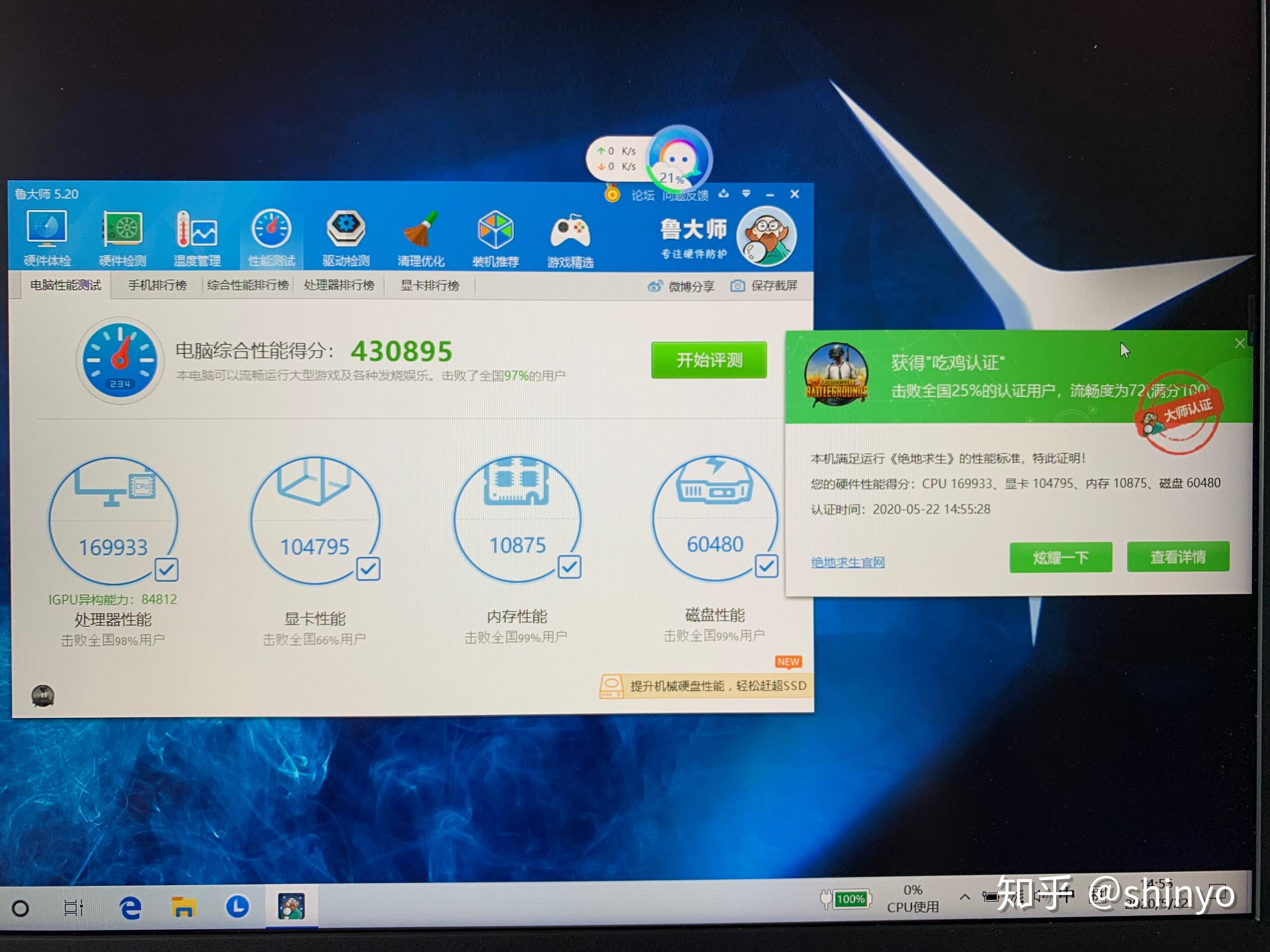Image resolution: width=1270 pixels, height=952 pixels.
Task: Close the 鲁大师 window
Action: [x=795, y=194]
